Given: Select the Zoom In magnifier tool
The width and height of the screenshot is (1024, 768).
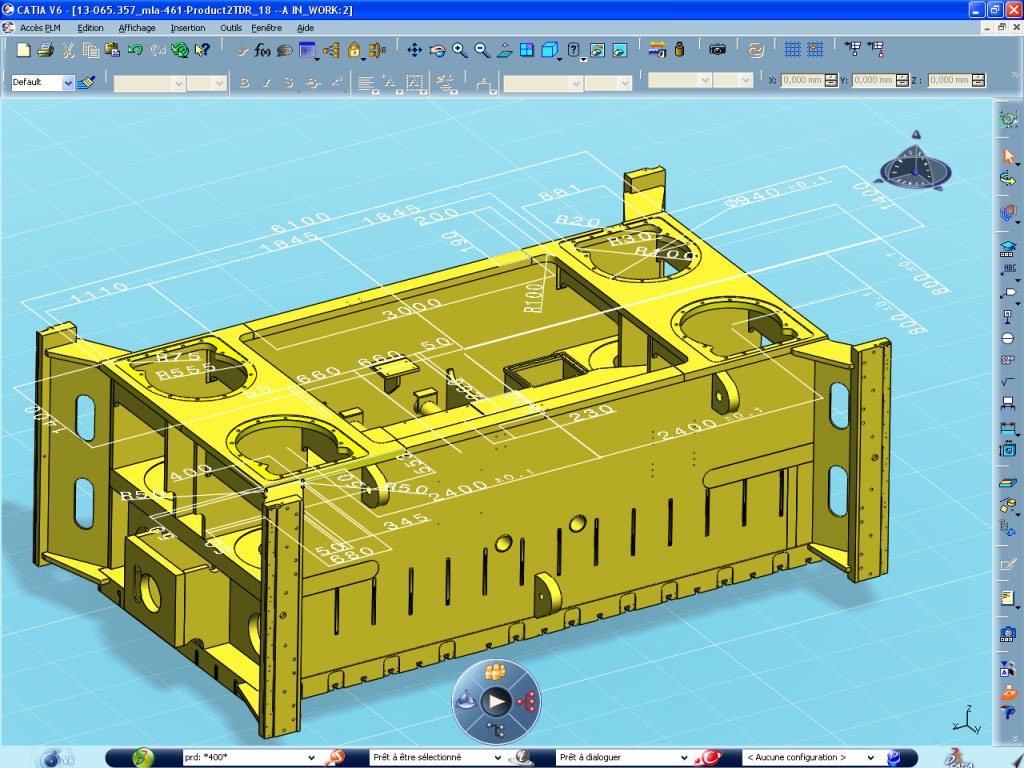Looking at the screenshot, I should [x=460, y=50].
